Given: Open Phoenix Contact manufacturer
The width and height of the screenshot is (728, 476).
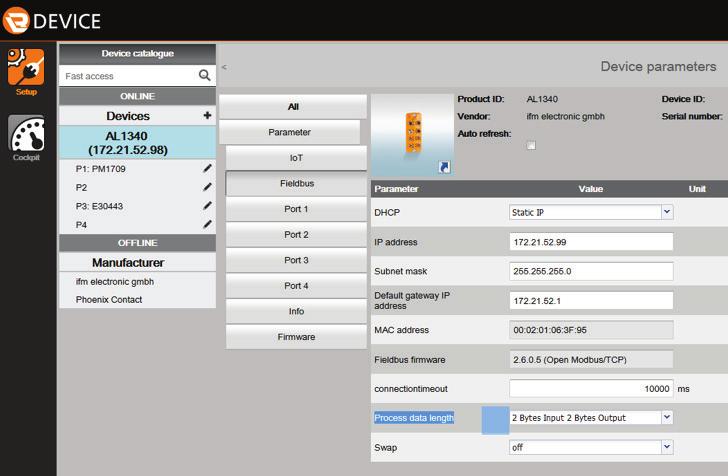Looking at the screenshot, I should point(109,300).
